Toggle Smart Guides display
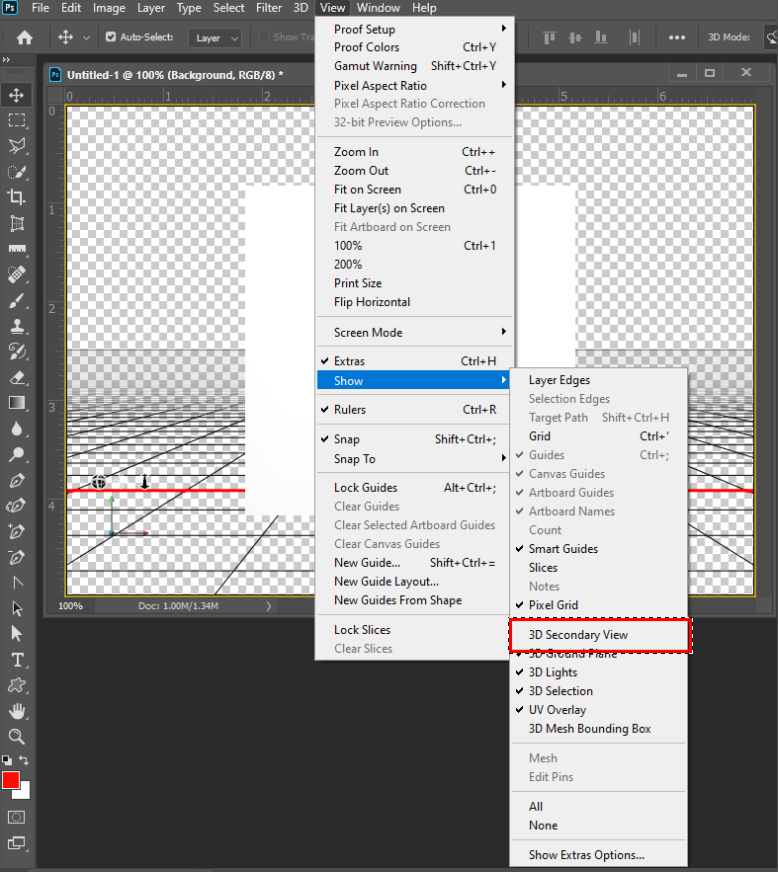 [x=598, y=549]
